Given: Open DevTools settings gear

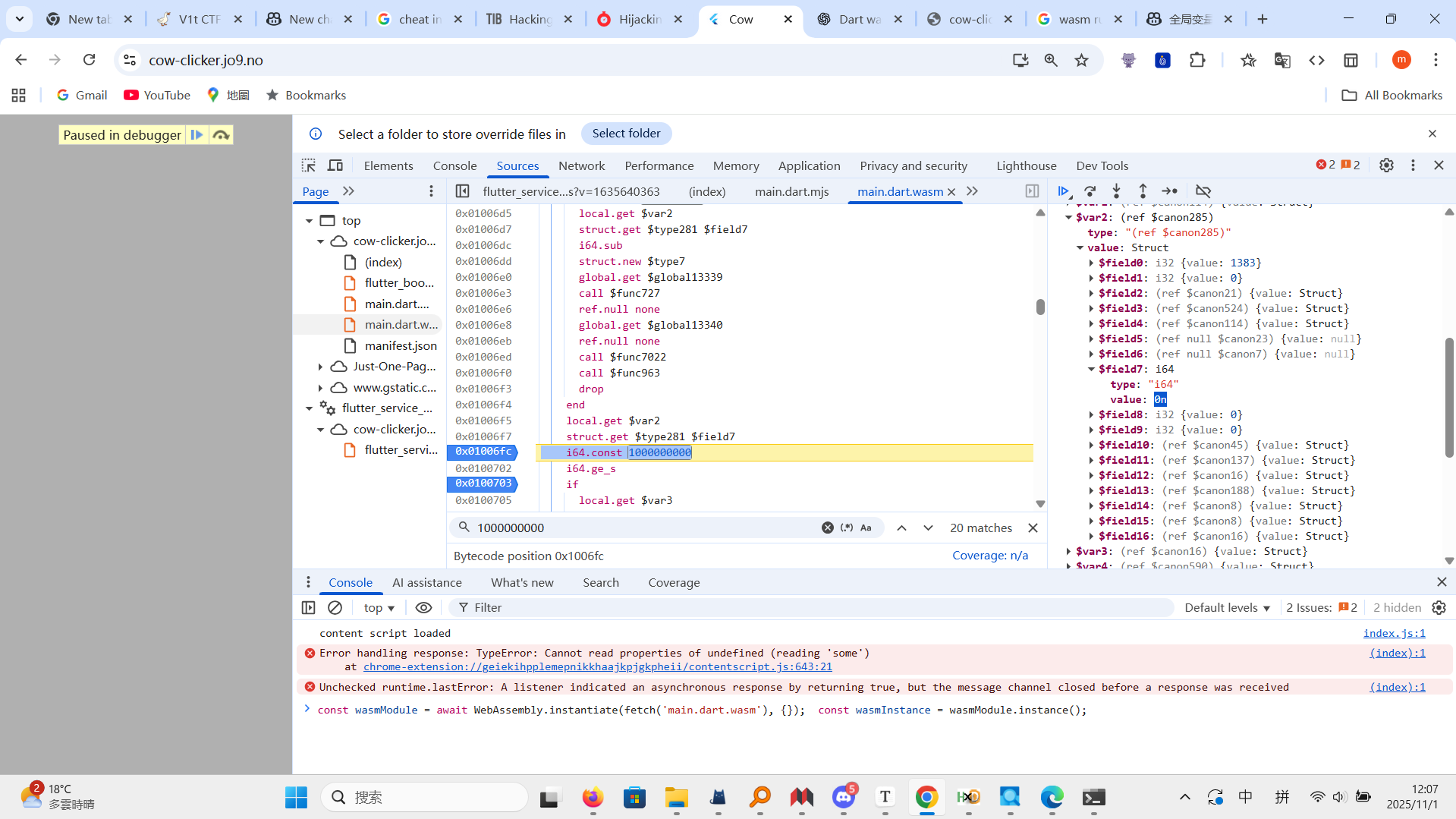Looking at the screenshot, I should tap(1386, 165).
